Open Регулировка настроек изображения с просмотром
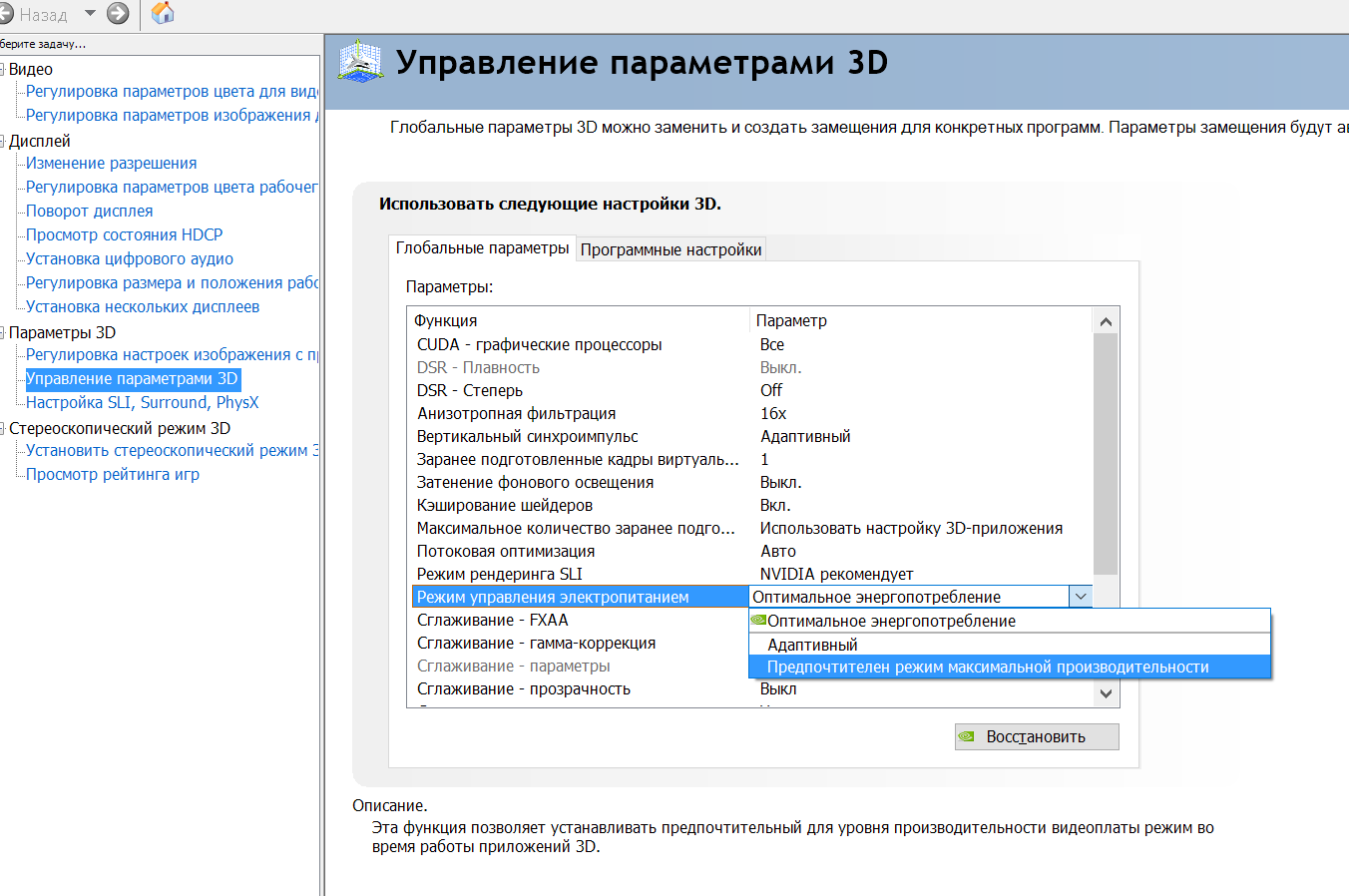This screenshot has height=896, width=1349. pos(172,355)
